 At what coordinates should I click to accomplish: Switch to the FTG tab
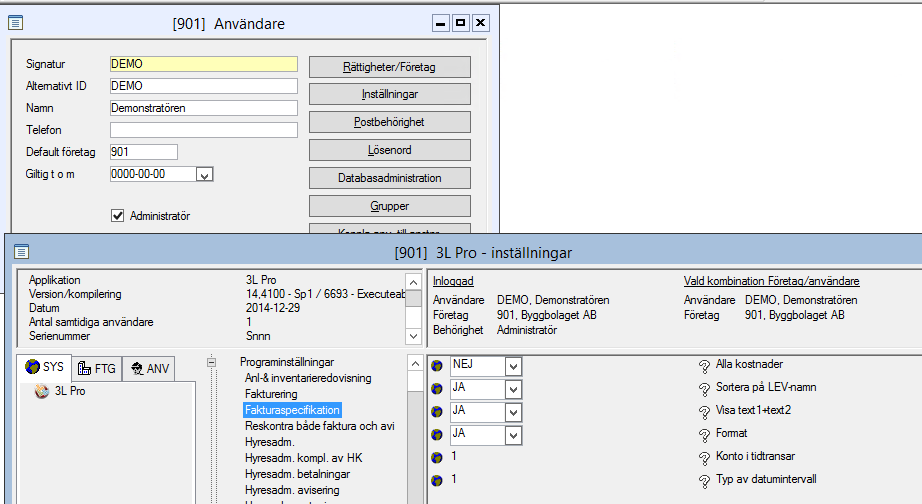(97, 369)
